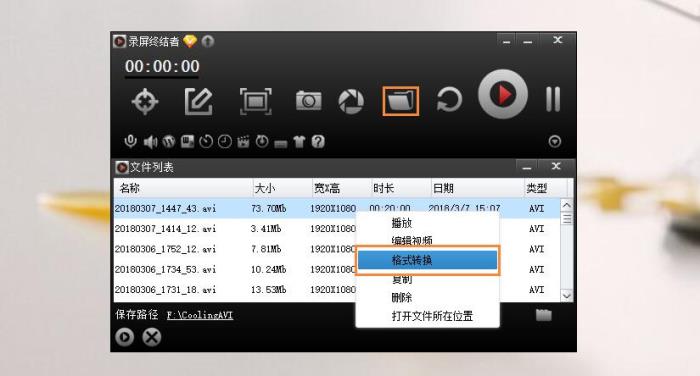
Task: Click the recording timer 00:00:00 display
Action: click(162, 67)
